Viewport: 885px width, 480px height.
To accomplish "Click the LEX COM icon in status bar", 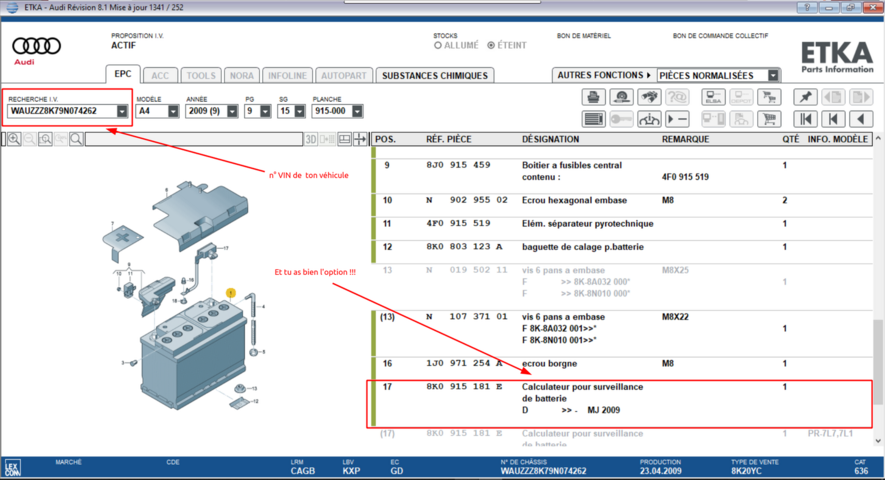I will [13, 468].
